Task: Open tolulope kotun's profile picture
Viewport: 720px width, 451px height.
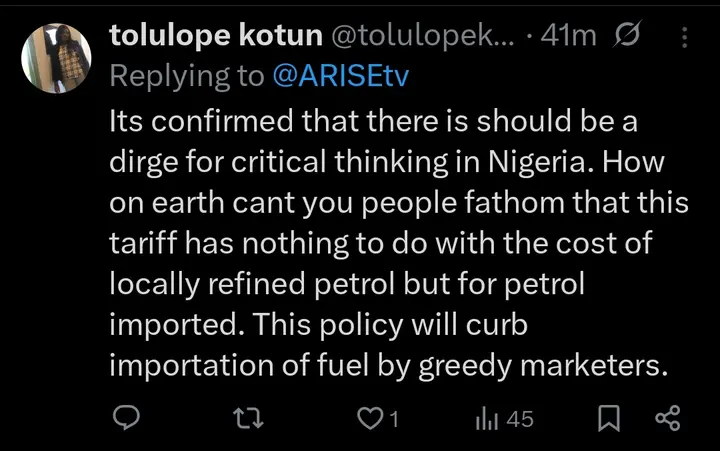Action: pyautogui.click(x=57, y=57)
